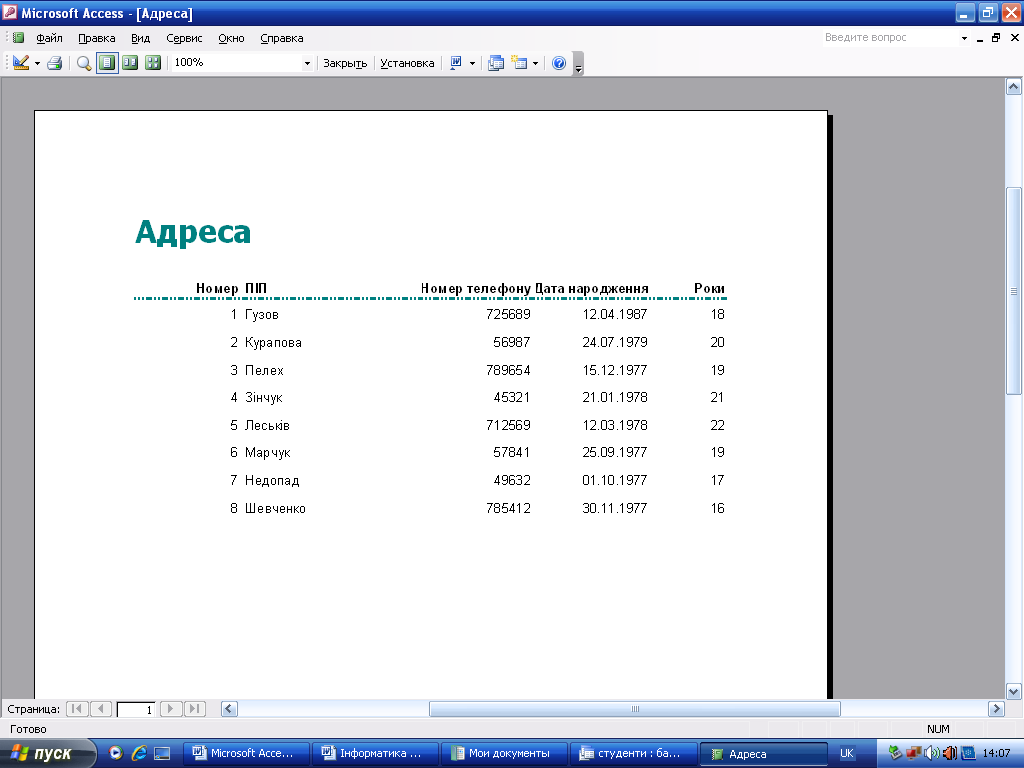This screenshot has height=768, width=1024.
Task: Switch to Multiple Pages view
Action: tap(153, 63)
